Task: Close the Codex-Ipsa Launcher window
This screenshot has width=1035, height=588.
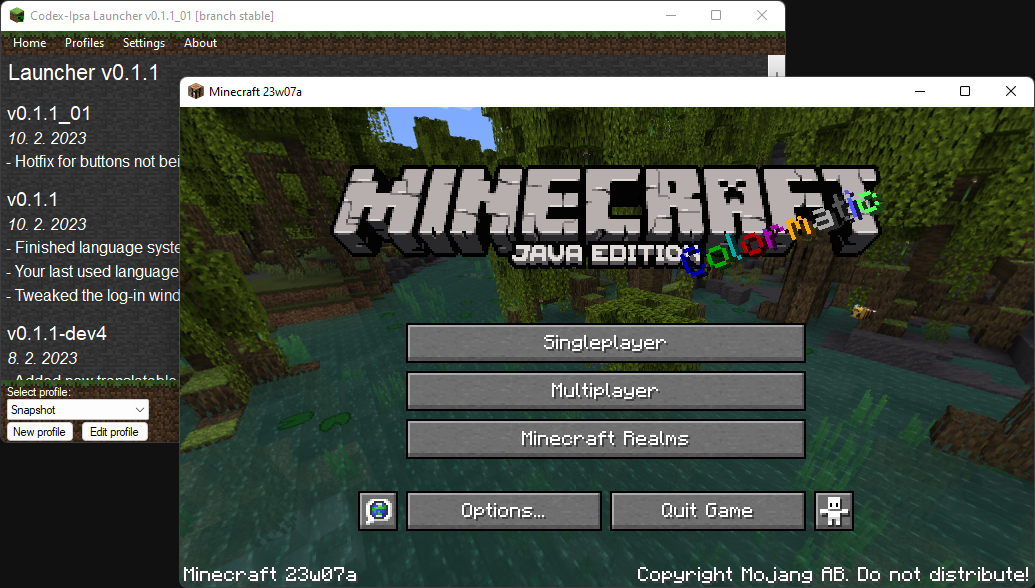Action: click(762, 16)
